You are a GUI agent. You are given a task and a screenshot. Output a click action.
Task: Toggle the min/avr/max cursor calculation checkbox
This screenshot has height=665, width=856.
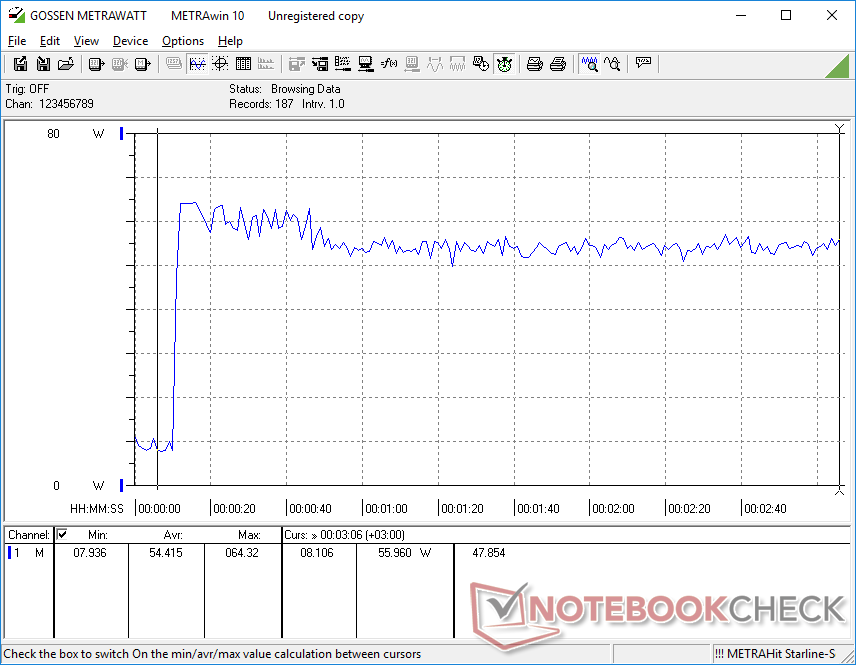[62, 534]
